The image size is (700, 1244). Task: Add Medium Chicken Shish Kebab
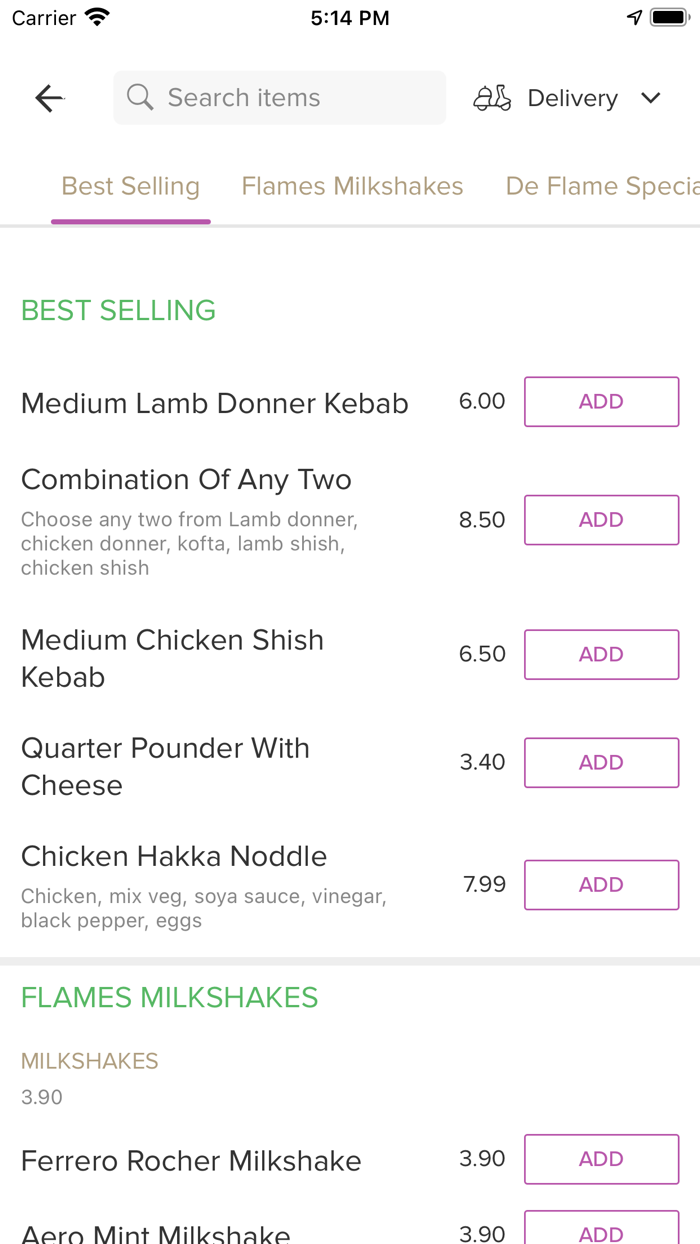coord(601,654)
